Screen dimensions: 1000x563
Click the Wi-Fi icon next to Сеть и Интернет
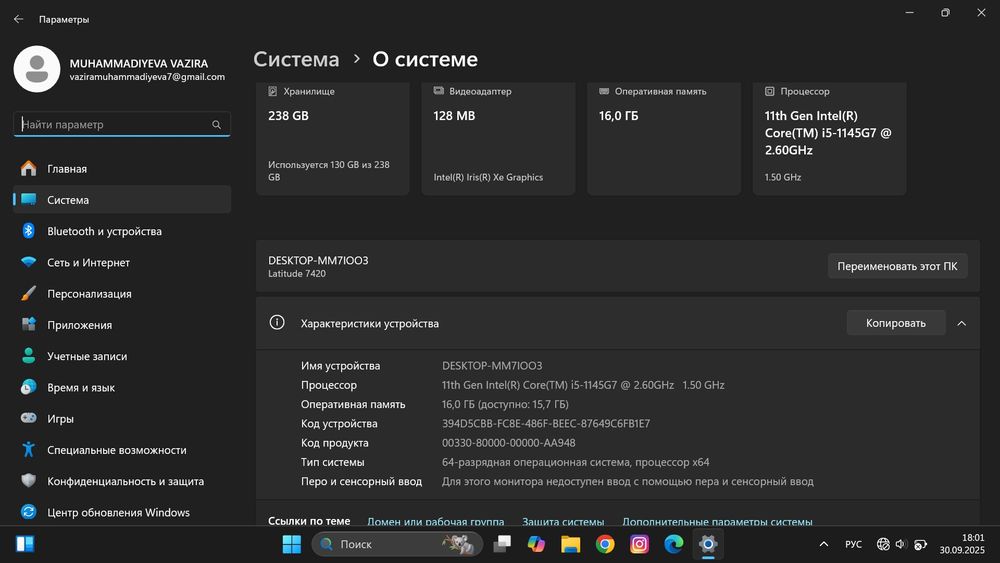tap(28, 262)
